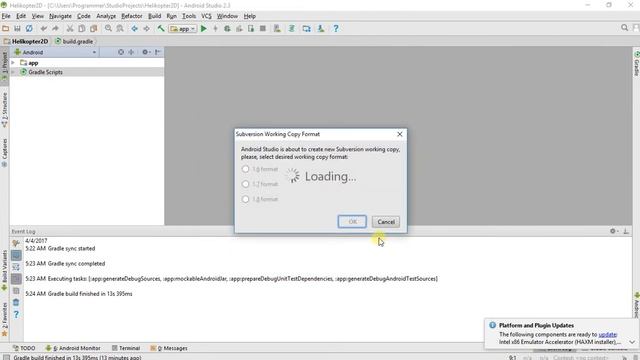Select the 1.8 format radio button
This screenshot has width=640, height=360.
pyautogui.click(x=245, y=199)
